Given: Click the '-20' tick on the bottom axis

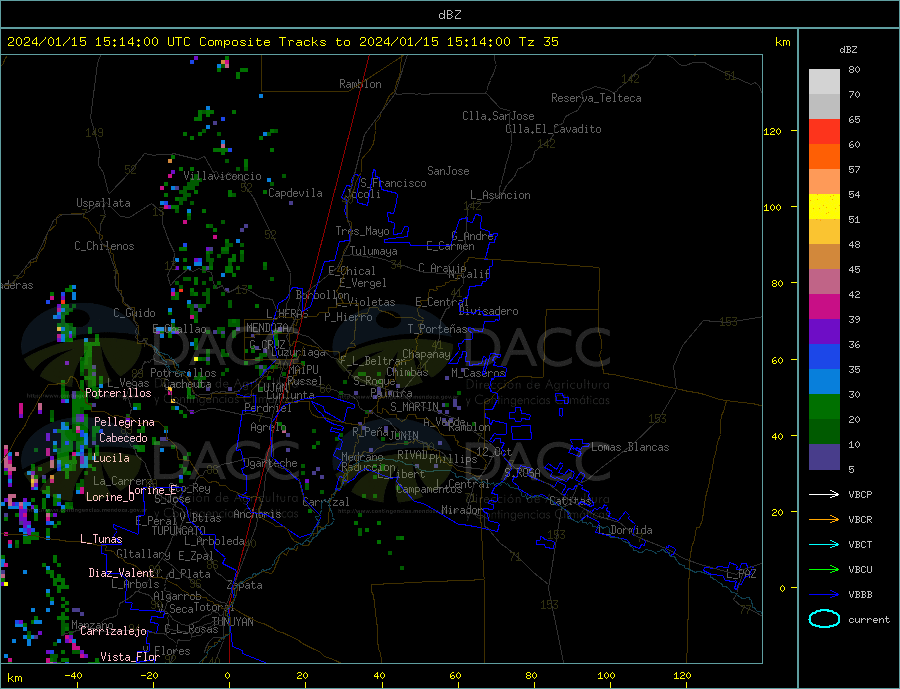Looking at the screenshot, I should pyautogui.click(x=149, y=676).
